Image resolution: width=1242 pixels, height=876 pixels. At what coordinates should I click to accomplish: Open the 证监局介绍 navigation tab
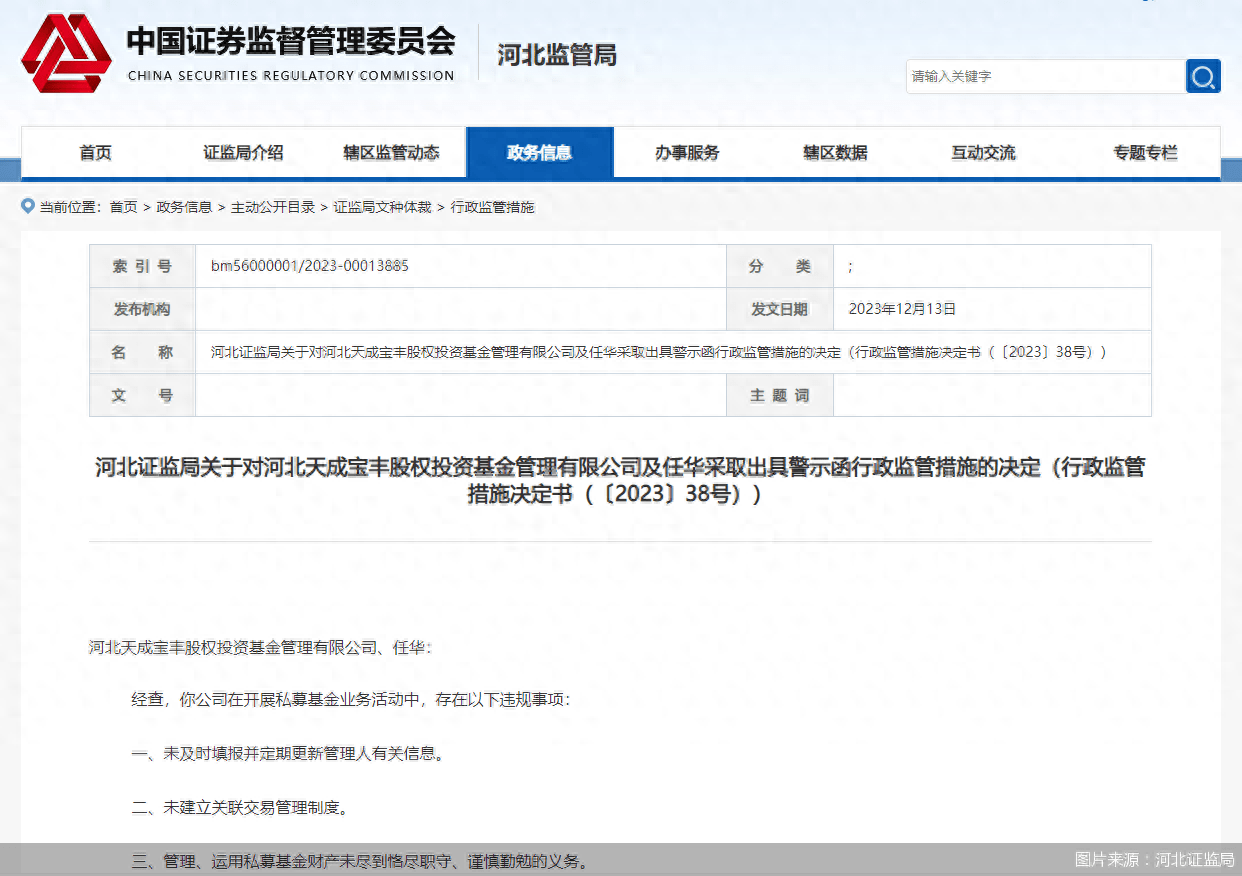(244, 153)
